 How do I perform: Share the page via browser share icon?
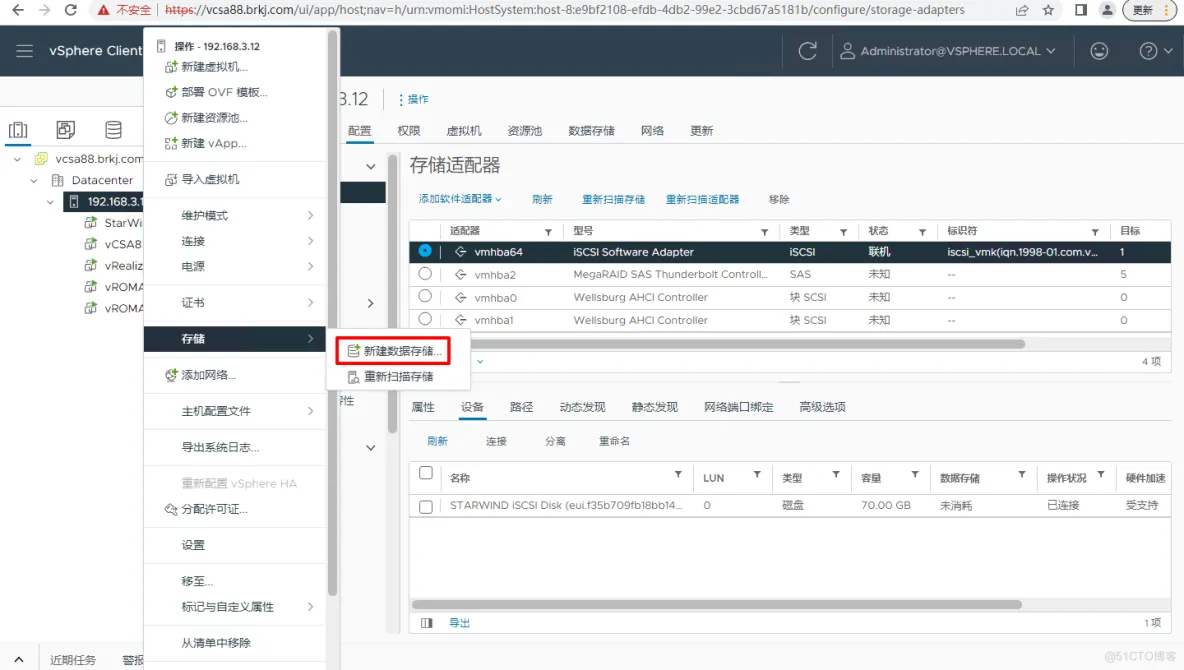[x=1022, y=10]
